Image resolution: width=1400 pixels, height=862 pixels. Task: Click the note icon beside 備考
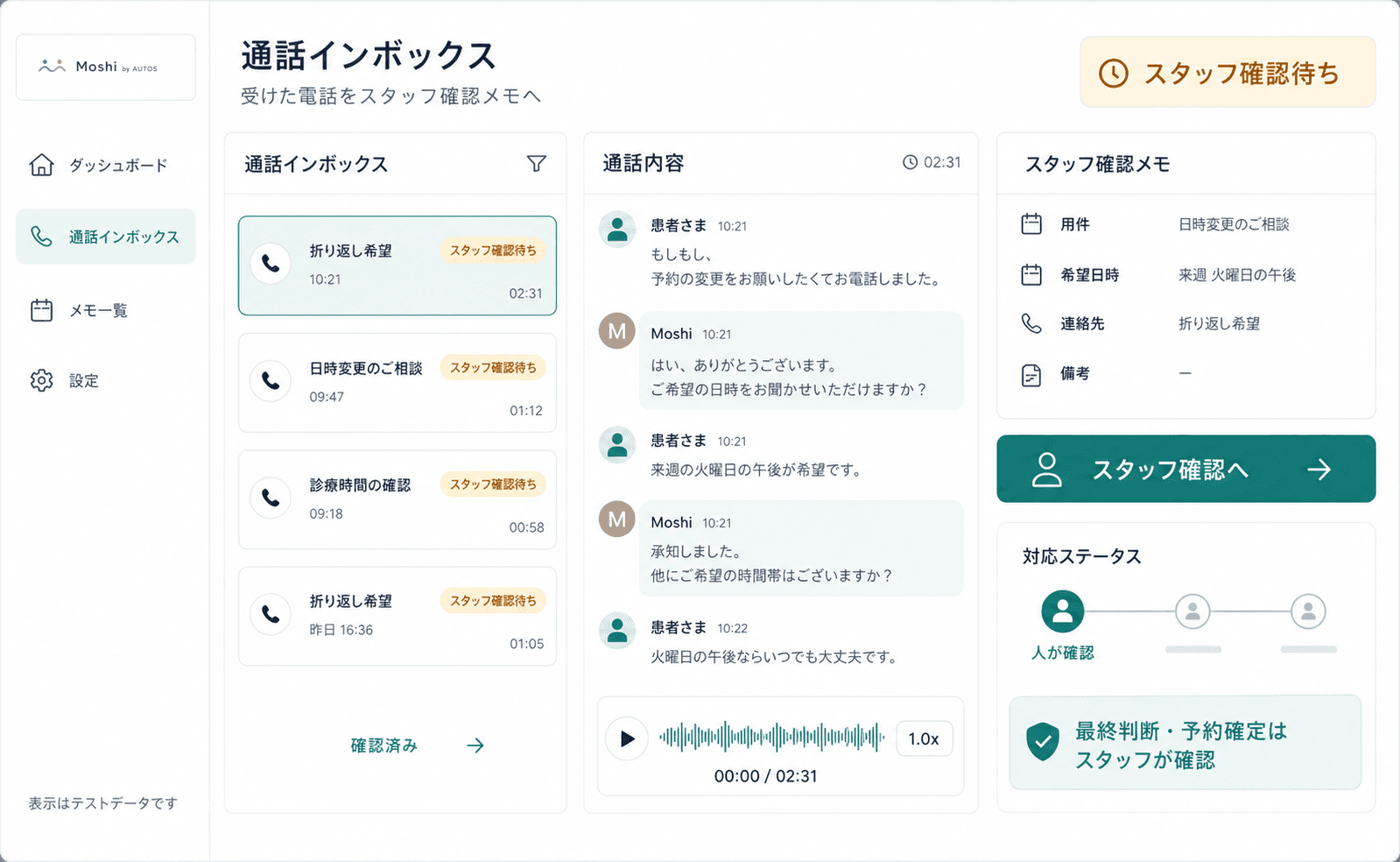[1031, 375]
